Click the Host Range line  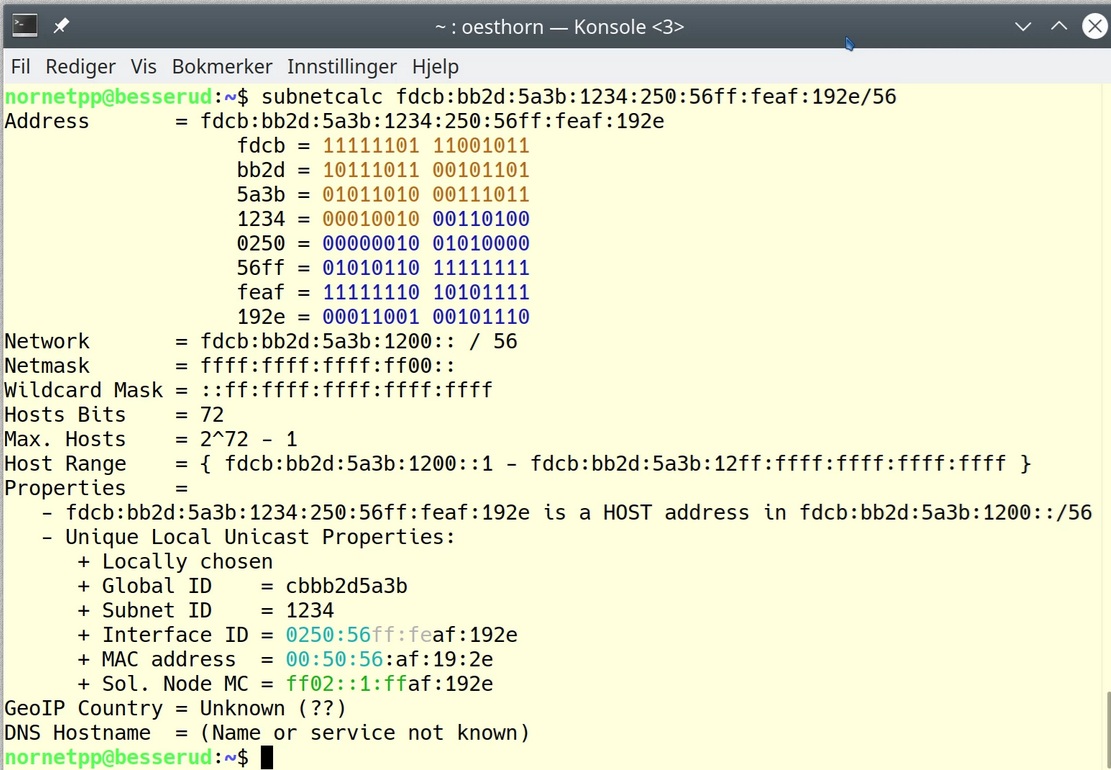517,464
